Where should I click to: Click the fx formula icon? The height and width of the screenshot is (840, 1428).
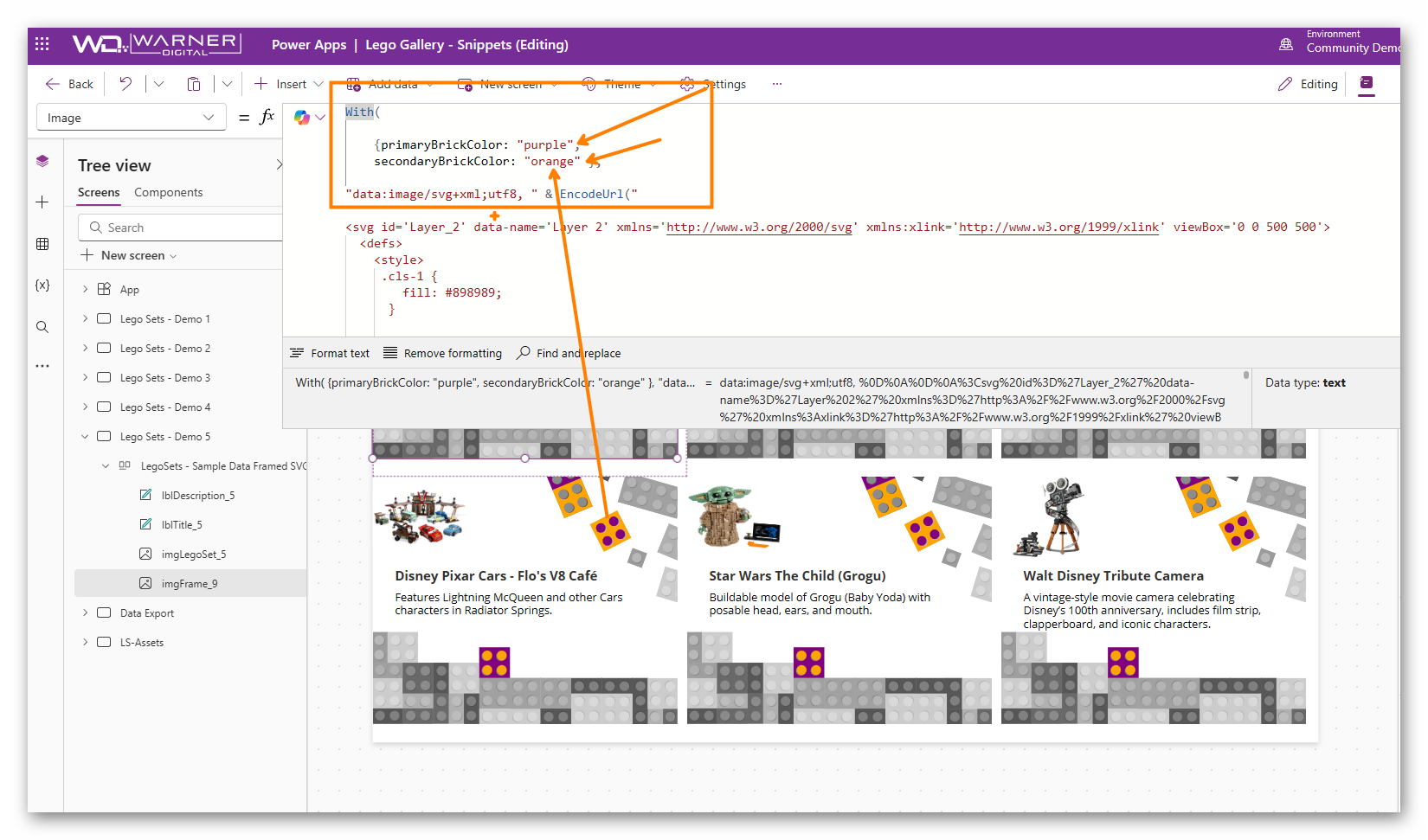coord(267,117)
